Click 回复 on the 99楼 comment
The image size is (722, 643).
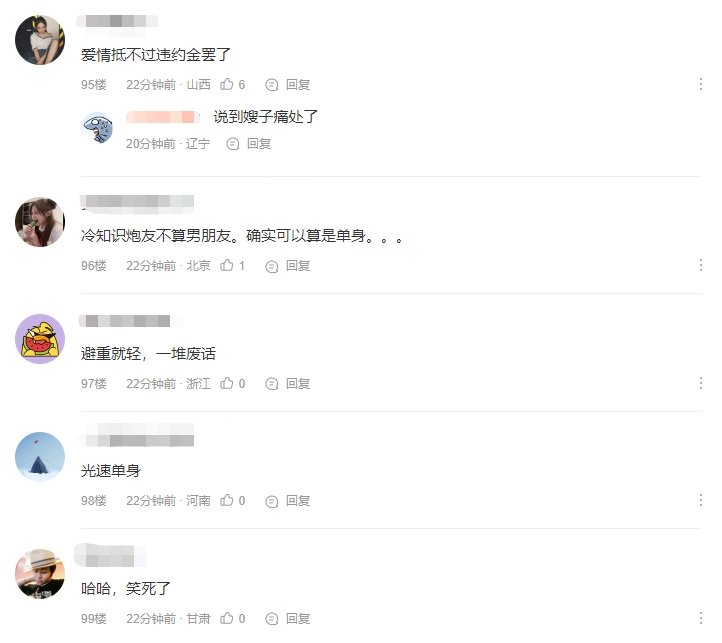click(x=298, y=619)
